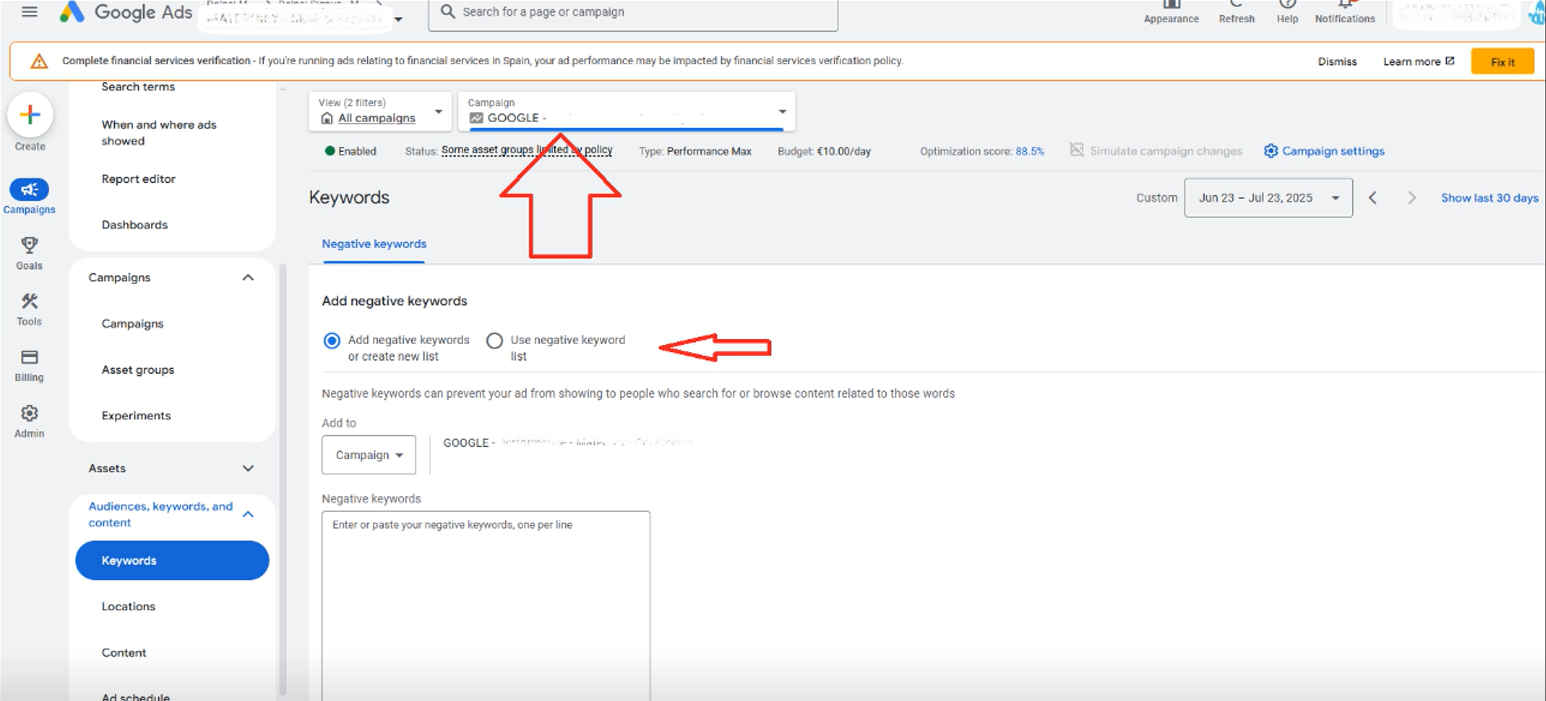Click the 88.5% optimization score link
Viewport: 1546px width, 701px height.
pos(1030,151)
